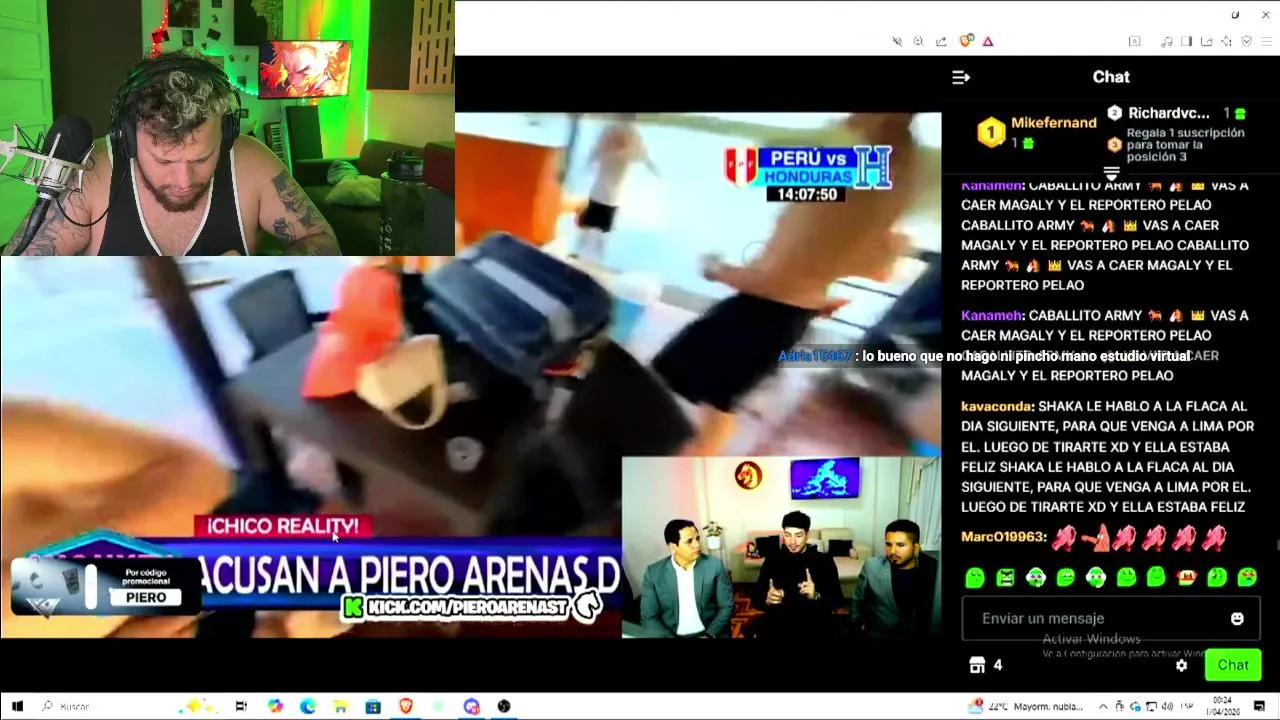Viewport: 1280px width, 720px height.
Task: Click the Brave Shields lion icon
Action: pos(965,41)
